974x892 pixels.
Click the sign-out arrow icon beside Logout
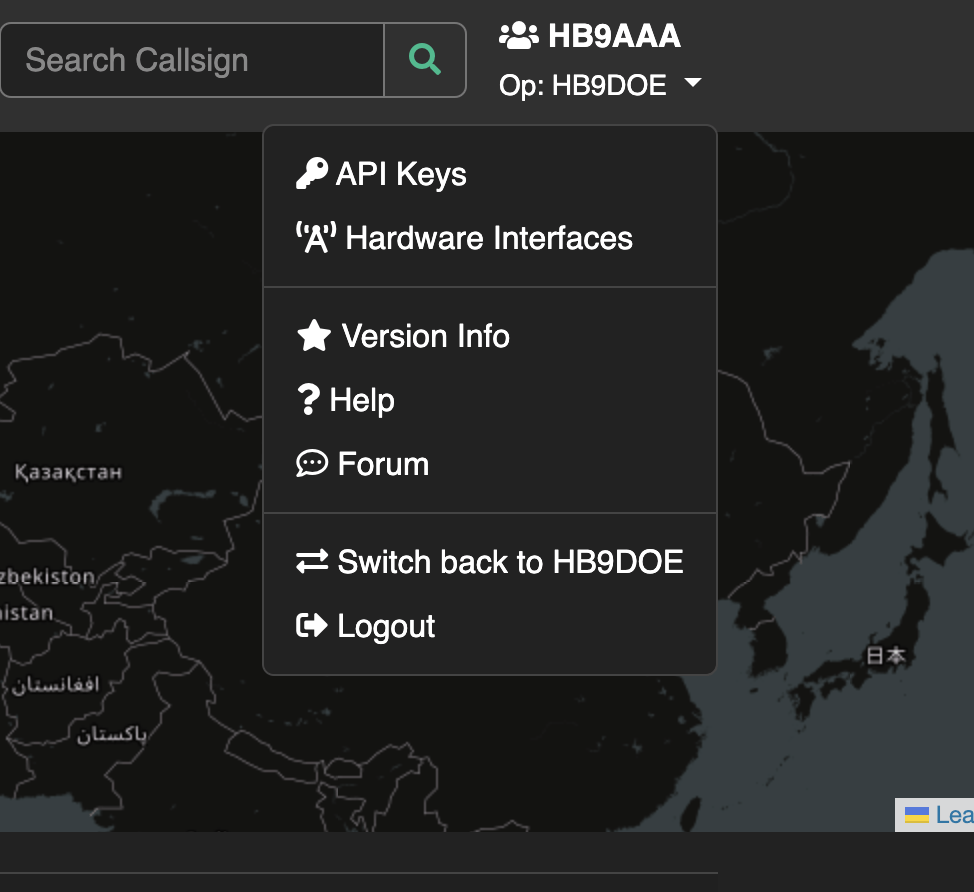pos(312,626)
